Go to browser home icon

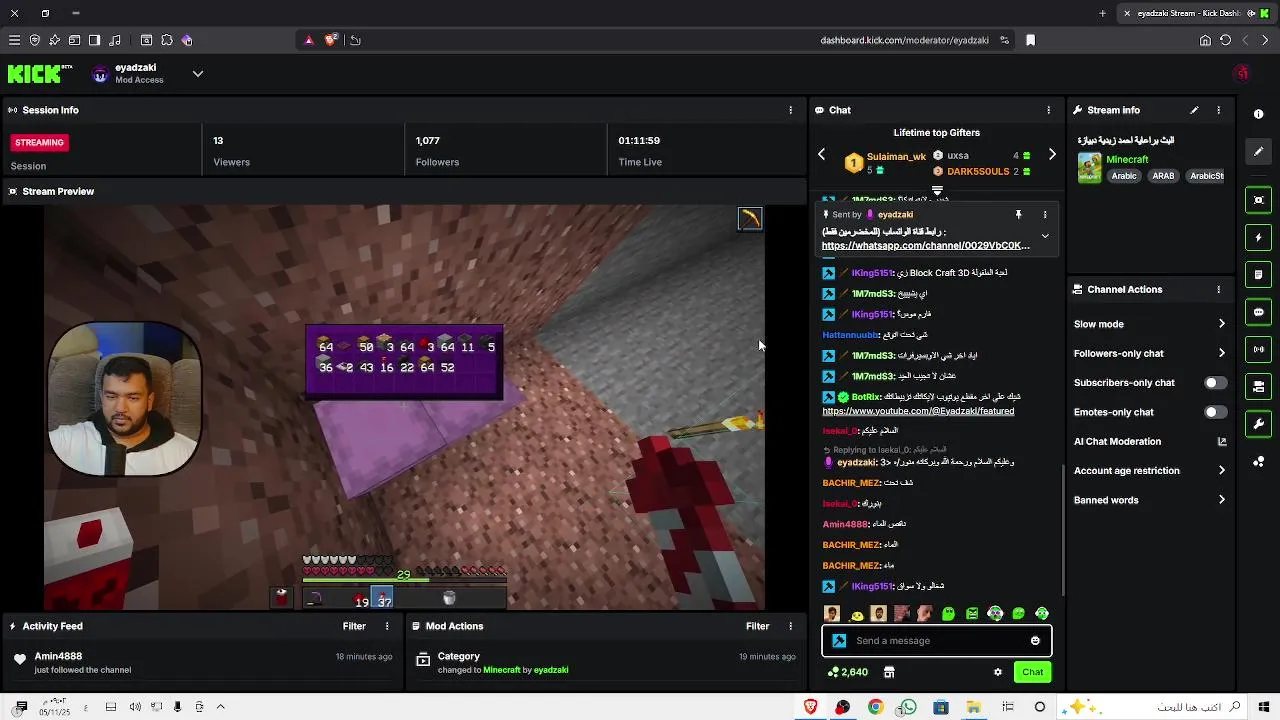1205,40
